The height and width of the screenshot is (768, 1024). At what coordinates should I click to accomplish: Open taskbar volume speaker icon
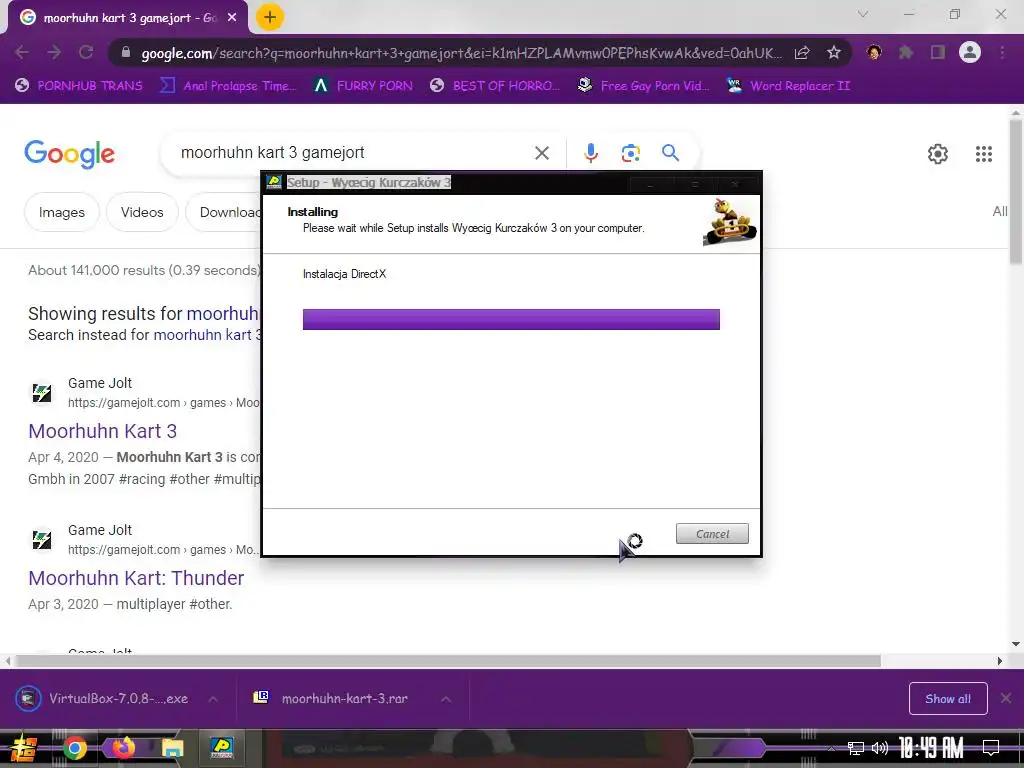pyautogui.click(x=880, y=748)
